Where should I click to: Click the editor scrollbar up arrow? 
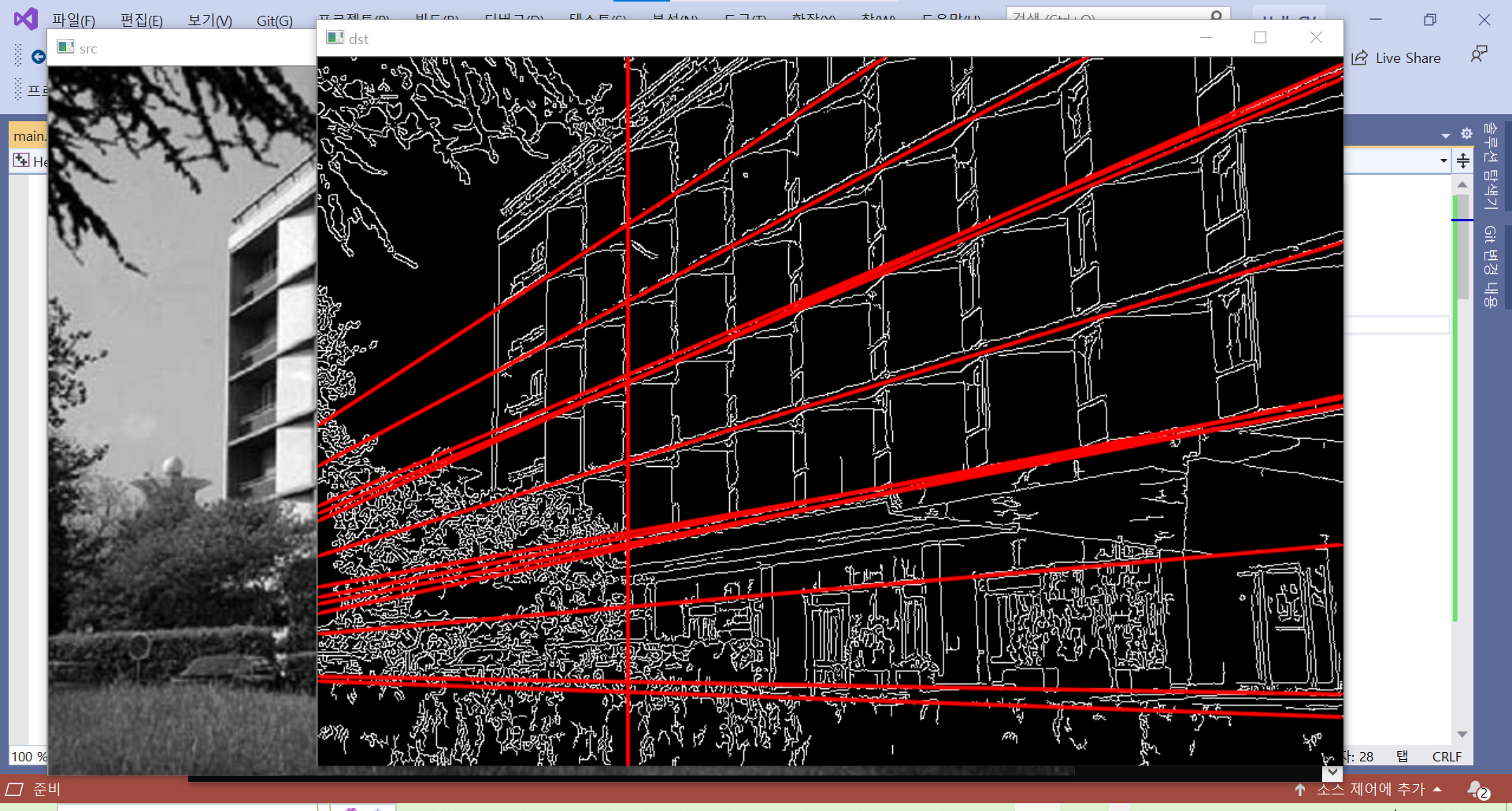(x=1462, y=184)
